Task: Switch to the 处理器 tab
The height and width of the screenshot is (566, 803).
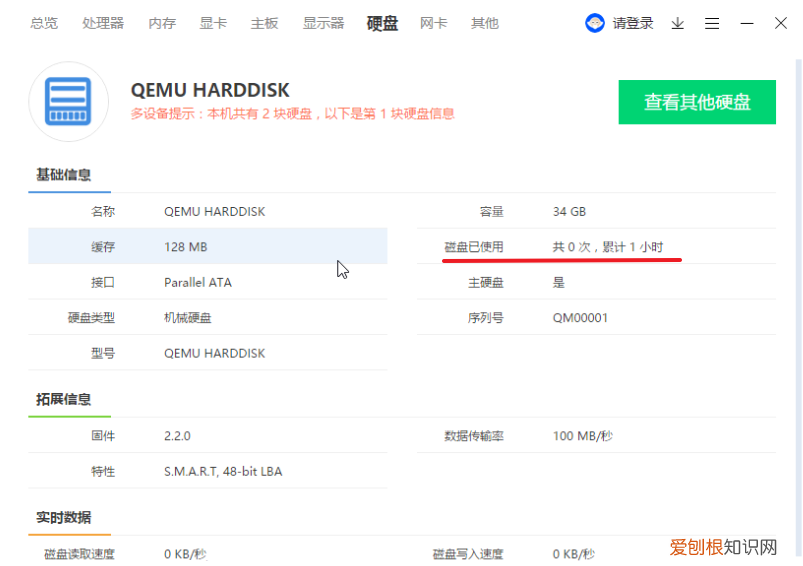Action: (103, 23)
